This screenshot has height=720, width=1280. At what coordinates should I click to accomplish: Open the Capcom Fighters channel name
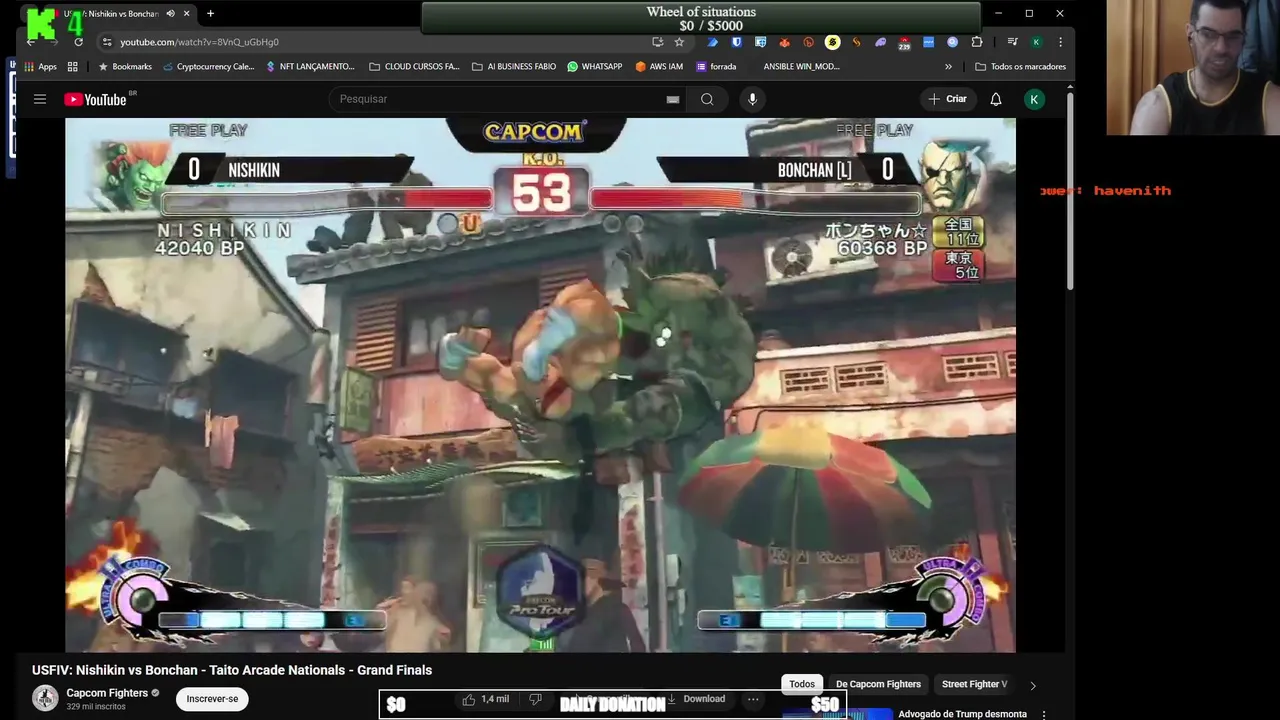(107, 693)
